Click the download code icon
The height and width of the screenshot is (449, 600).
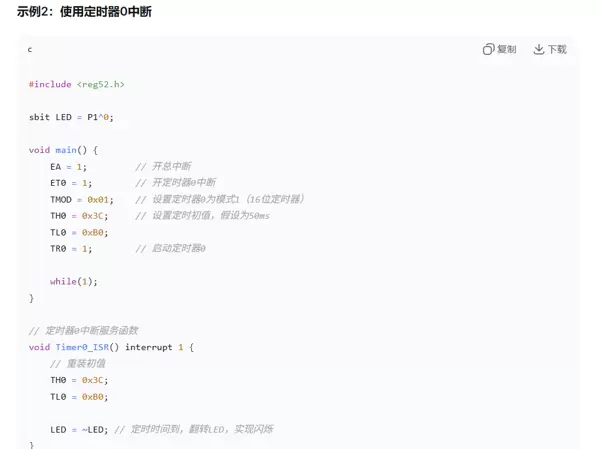[x=539, y=49]
